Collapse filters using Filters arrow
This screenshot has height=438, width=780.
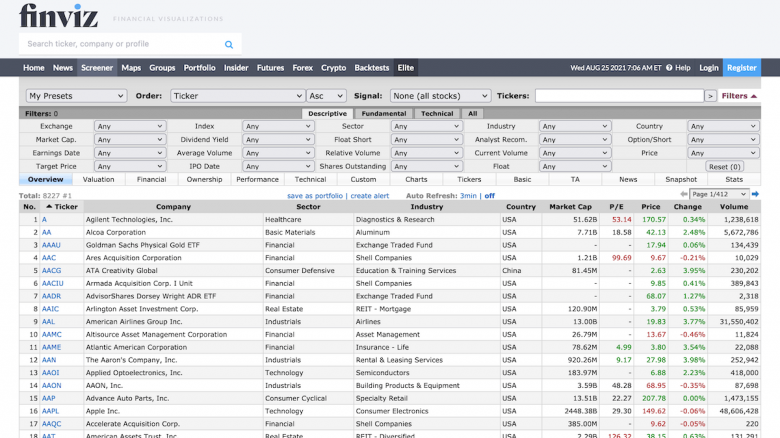[739, 96]
